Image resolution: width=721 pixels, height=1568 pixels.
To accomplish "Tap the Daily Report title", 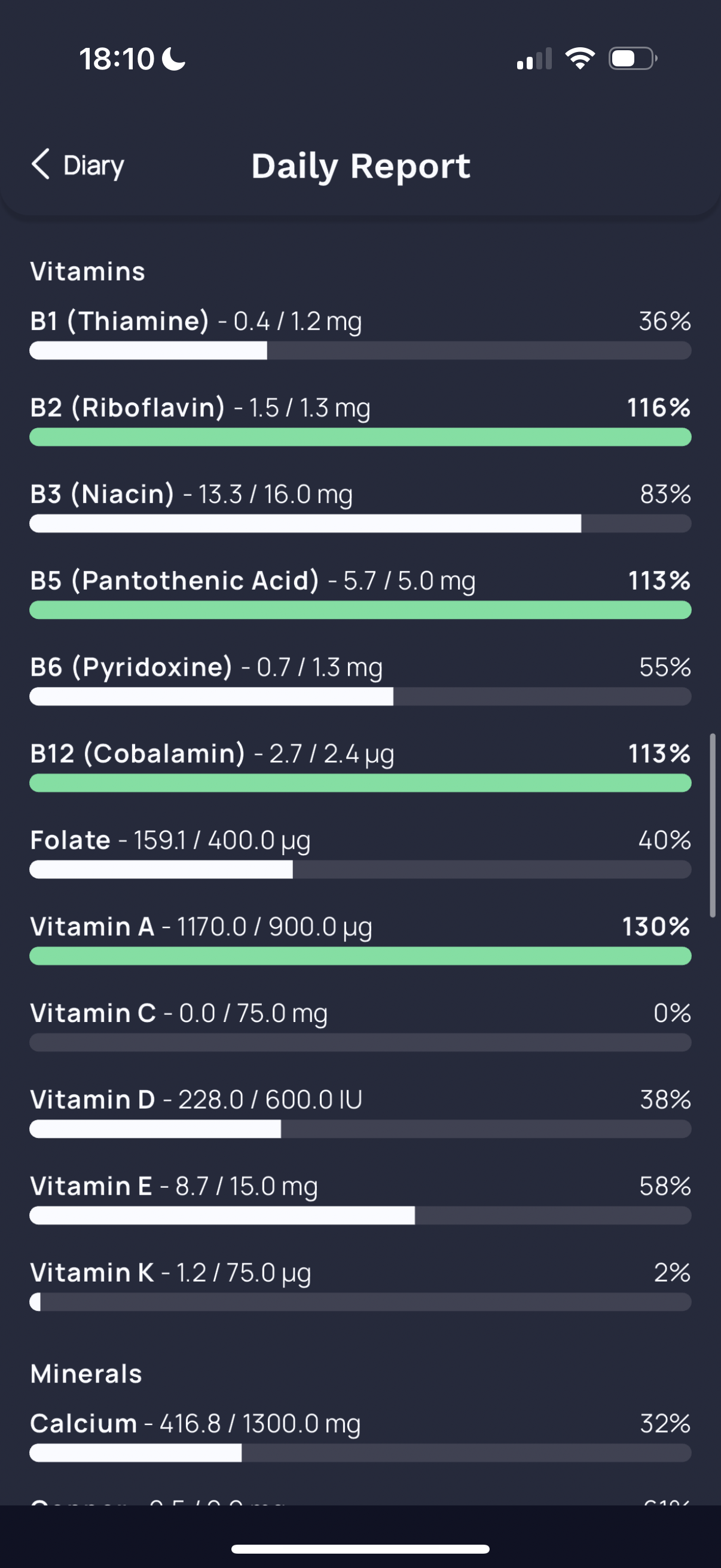I will pos(361,166).
